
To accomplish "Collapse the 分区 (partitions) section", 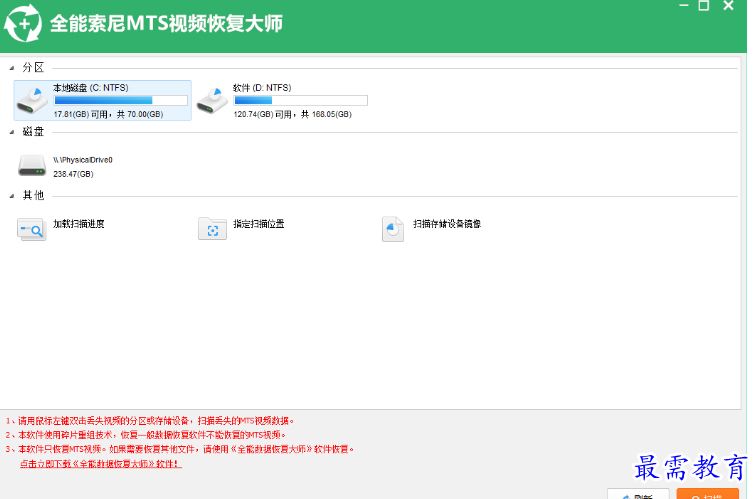I will point(12,68).
